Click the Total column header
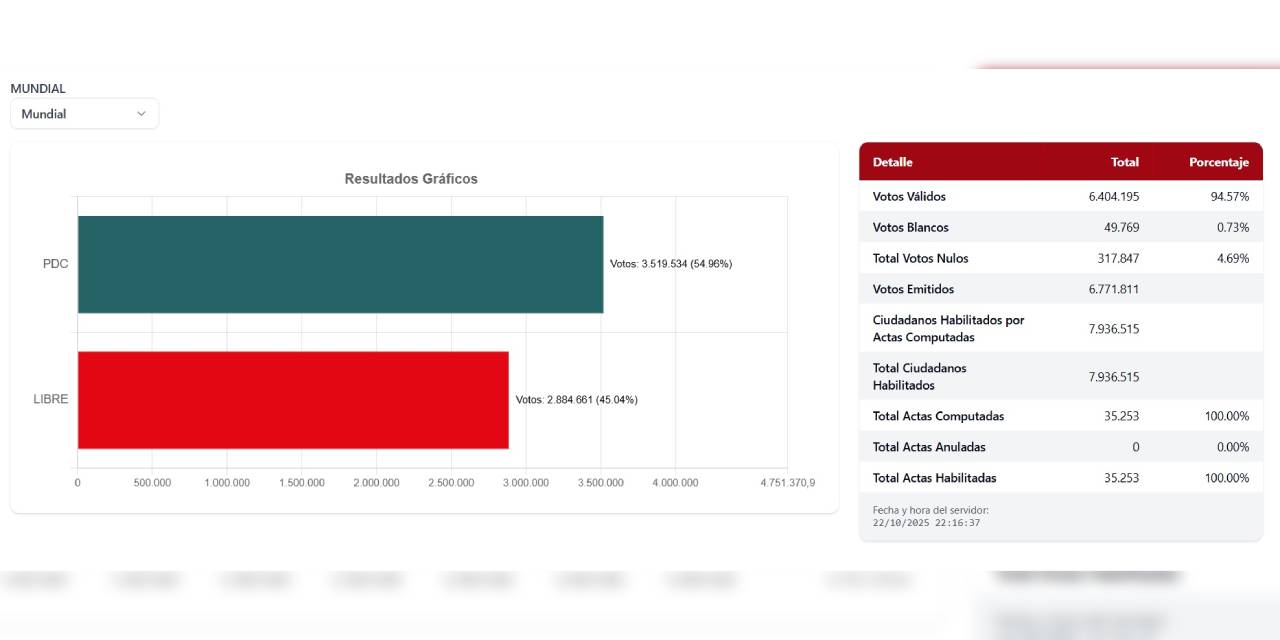 (1124, 162)
